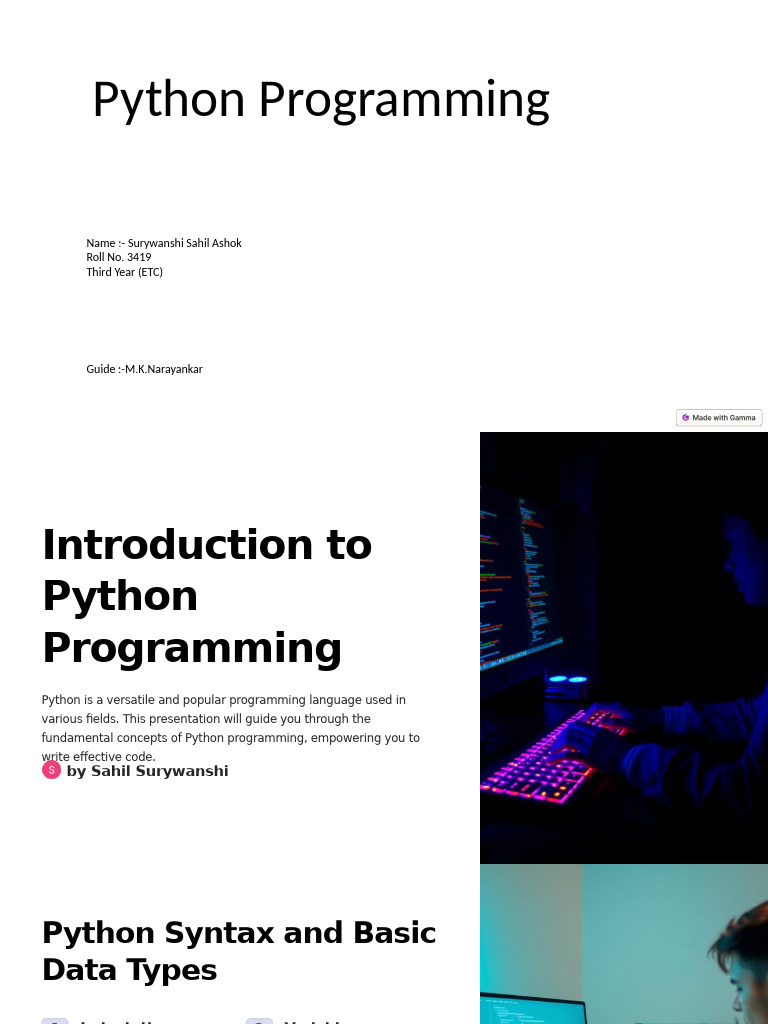Viewport: 768px width, 1024px height.
Task: Select the Name :- Surywanshi Sahil Ashok line
Action: pyautogui.click(x=164, y=243)
